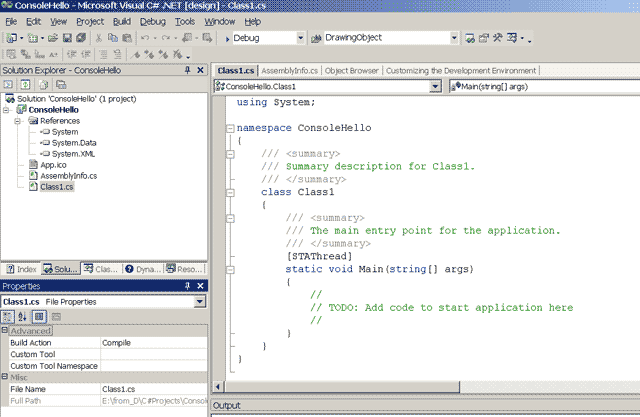The image size is (640, 417).
Task: Click Properties icon in Solution Explorer toolbar
Action: (61, 85)
